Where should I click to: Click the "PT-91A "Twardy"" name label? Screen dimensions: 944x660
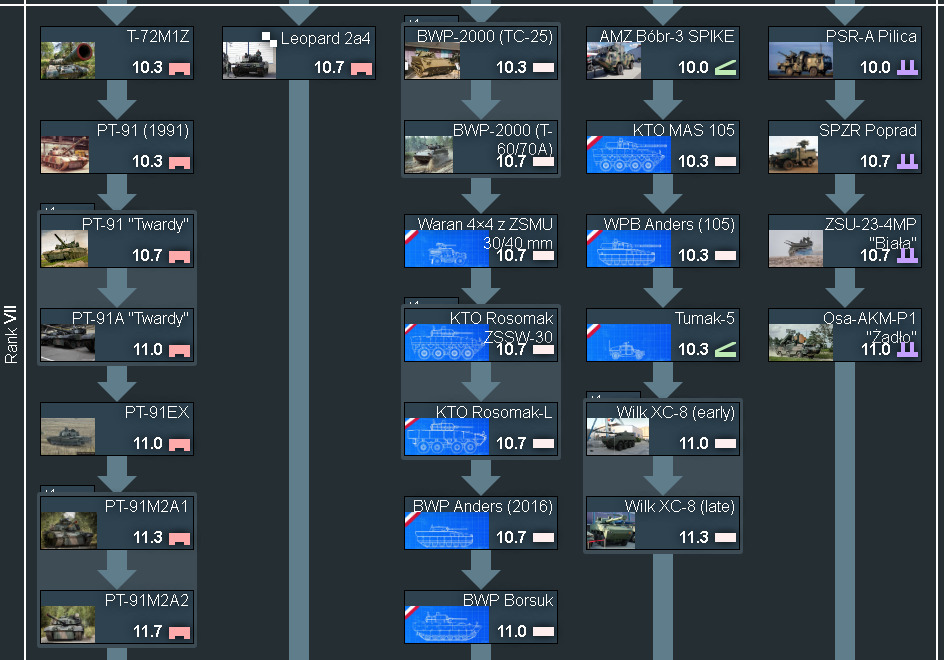(130, 319)
